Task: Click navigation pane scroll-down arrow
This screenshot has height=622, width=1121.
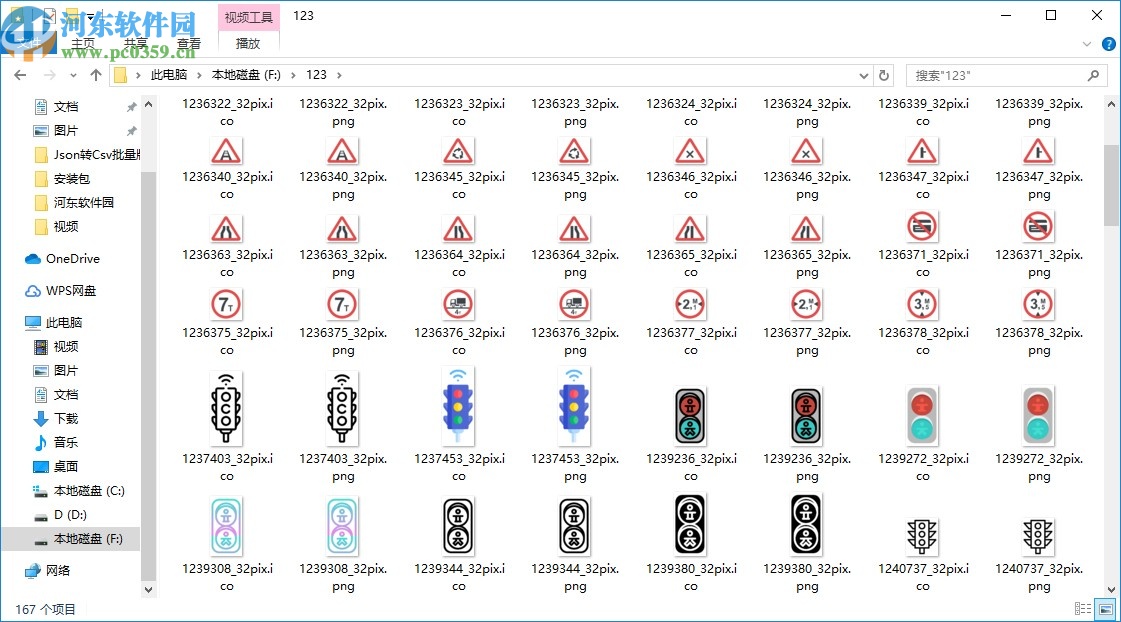Action: click(x=149, y=590)
